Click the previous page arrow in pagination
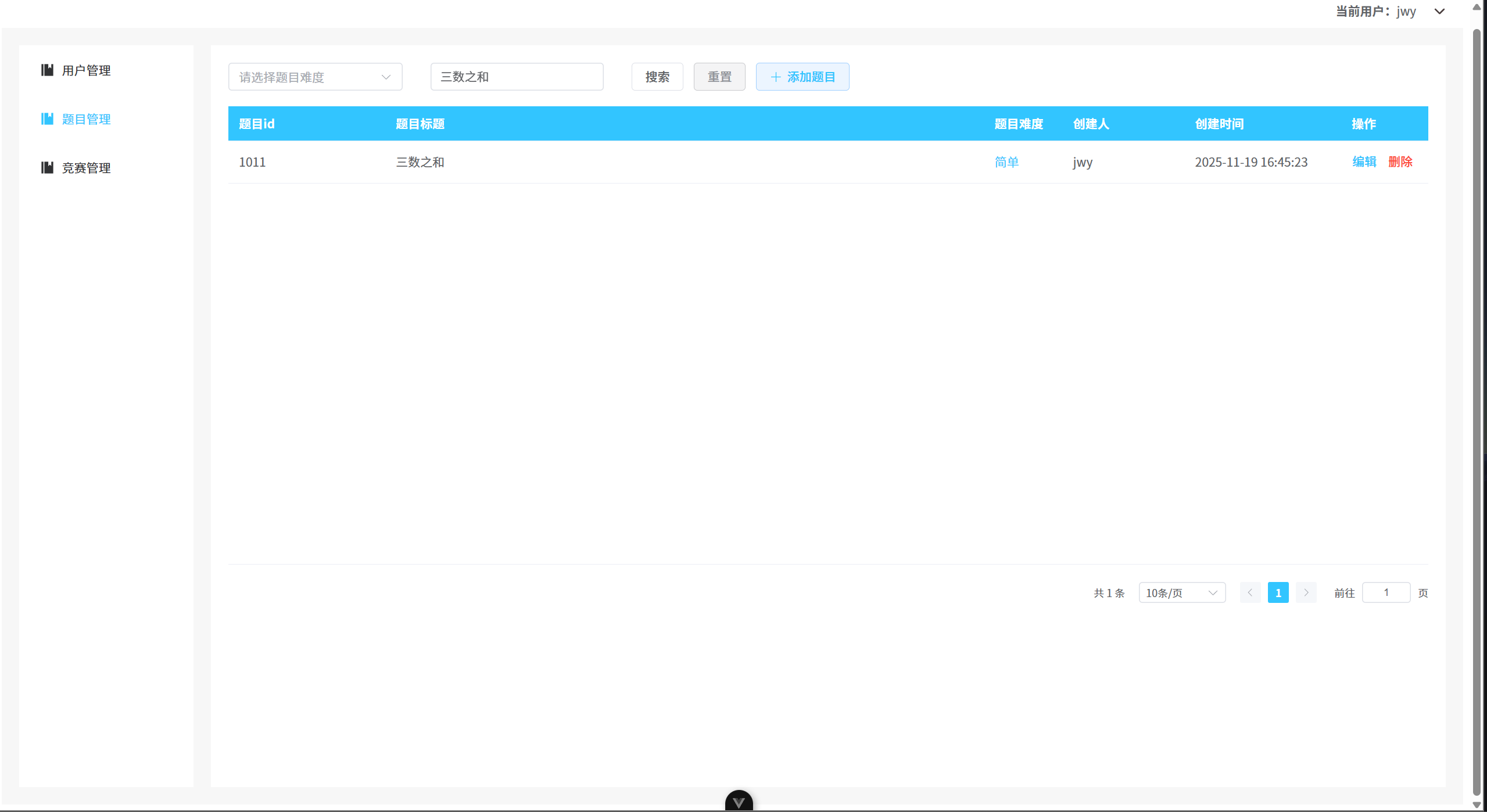Image resolution: width=1487 pixels, height=812 pixels. (x=1250, y=592)
